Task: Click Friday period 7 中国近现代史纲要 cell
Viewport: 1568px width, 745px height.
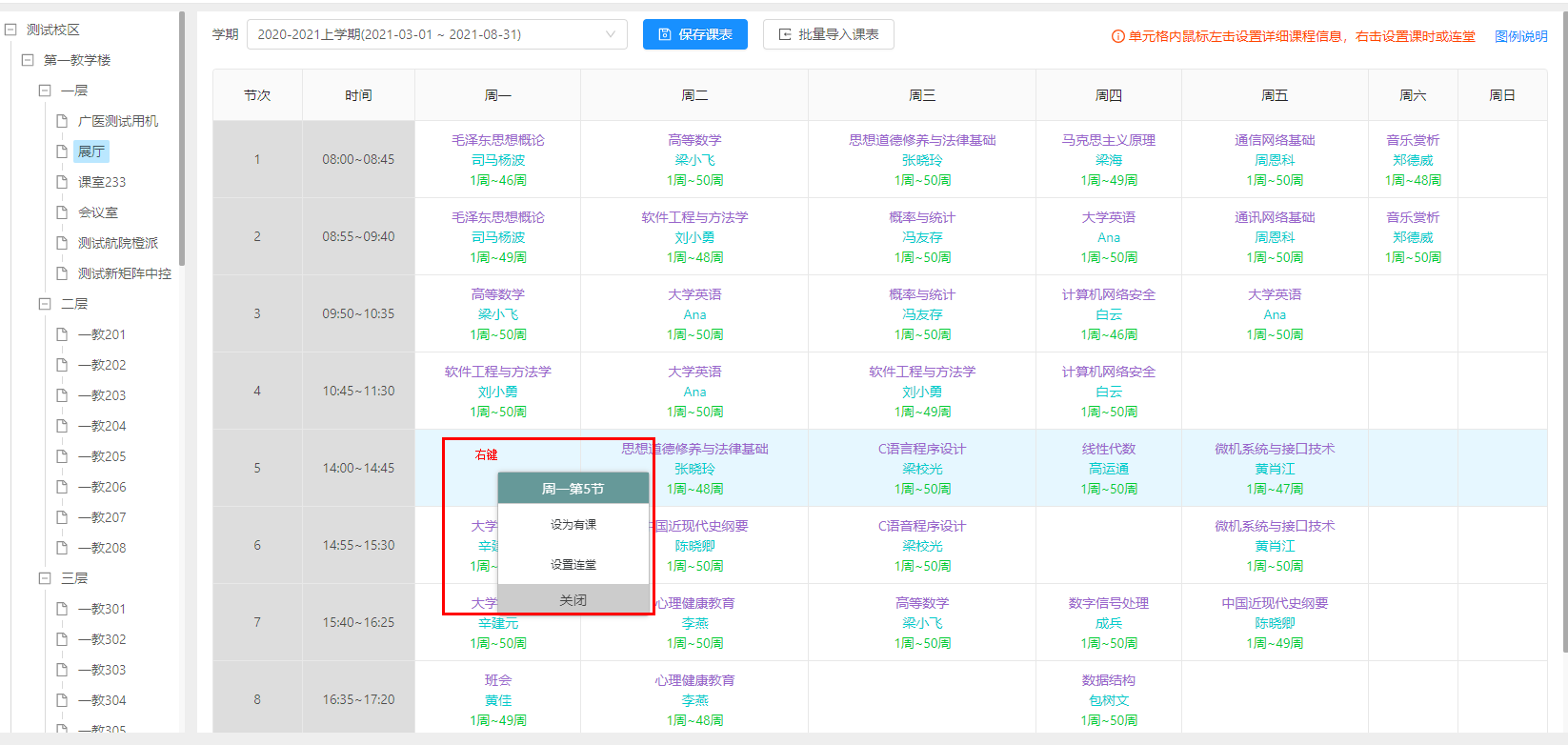Action: 1275,622
